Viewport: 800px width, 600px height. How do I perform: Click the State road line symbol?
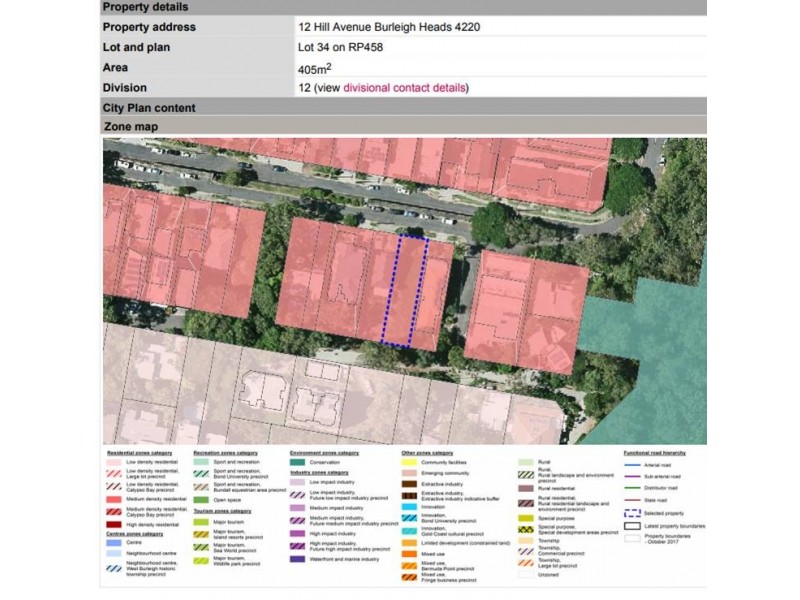pos(632,500)
